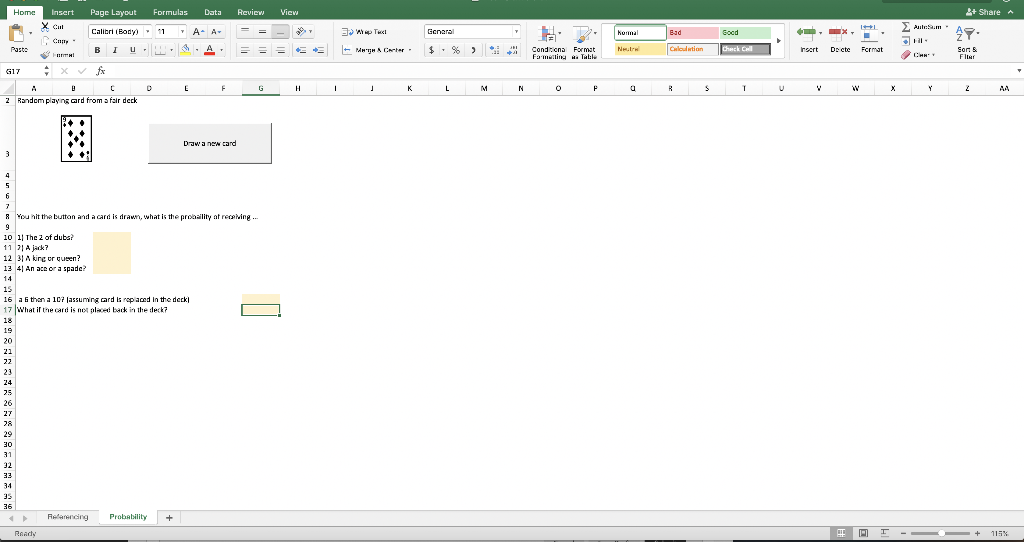Align text to top
1024x542 pixels.
click(x=244, y=31)
